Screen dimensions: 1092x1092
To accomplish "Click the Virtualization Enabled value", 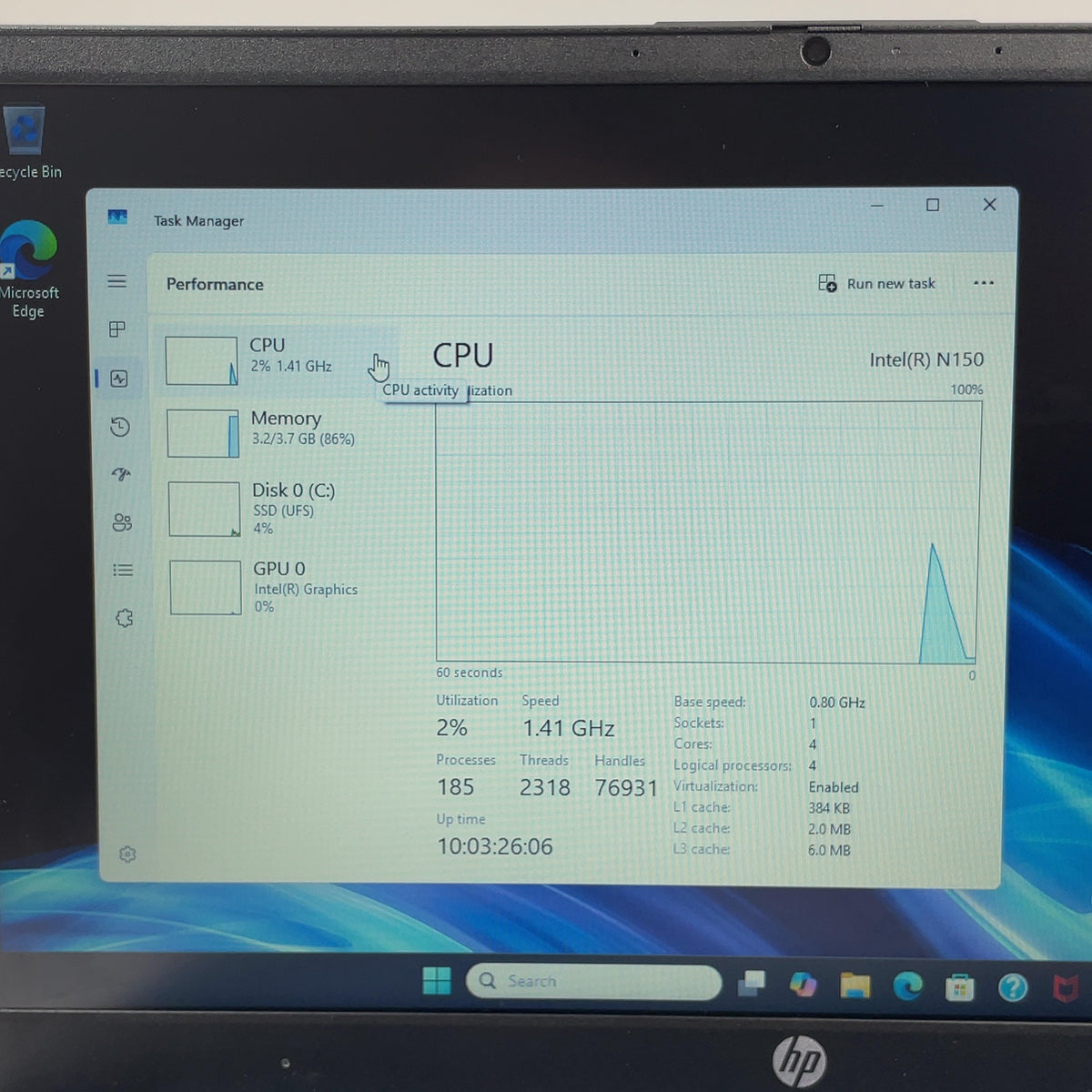I will click(834, 787).
